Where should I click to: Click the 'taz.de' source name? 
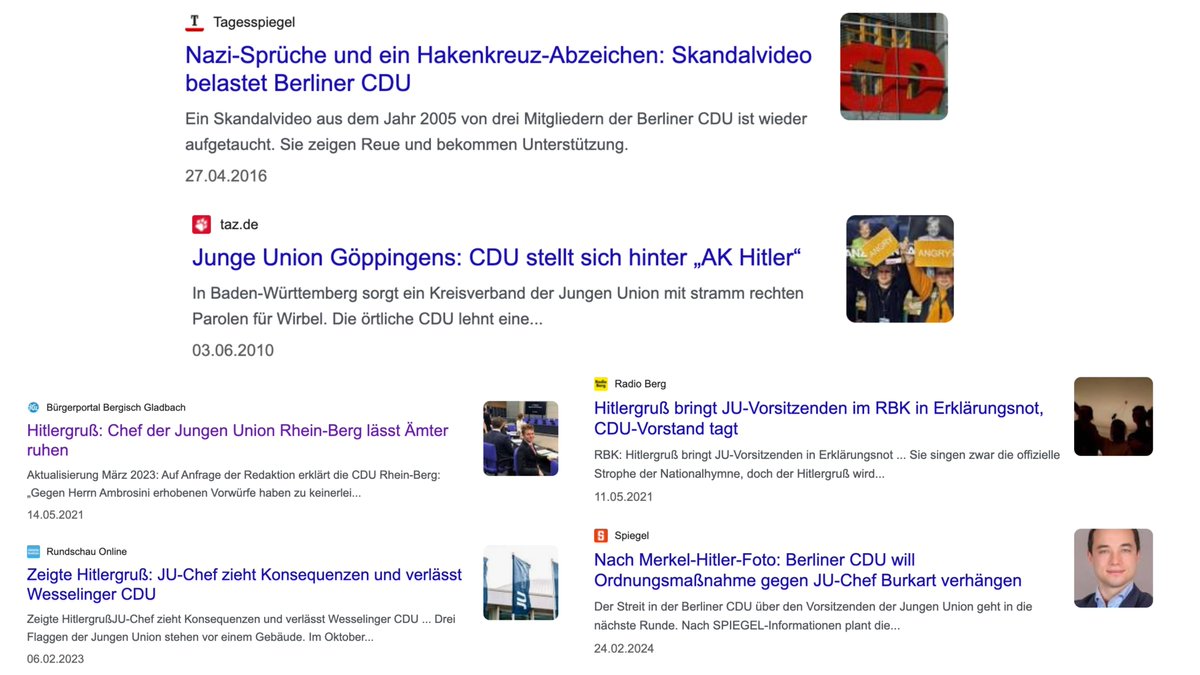point(239,224)
